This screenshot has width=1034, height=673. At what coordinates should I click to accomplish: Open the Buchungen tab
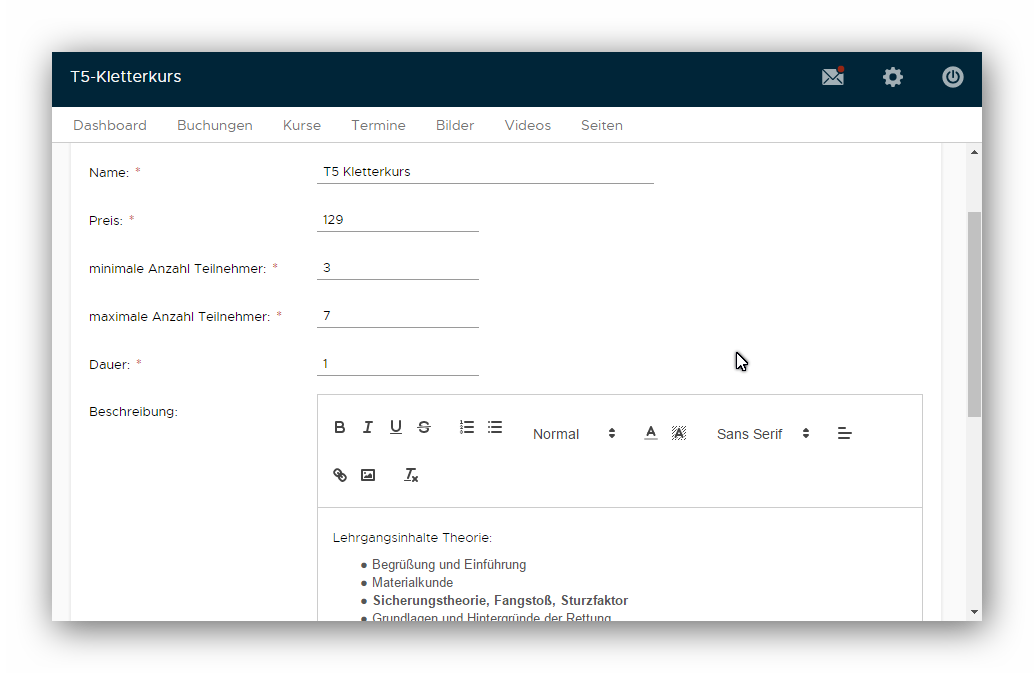coord(215,125)
